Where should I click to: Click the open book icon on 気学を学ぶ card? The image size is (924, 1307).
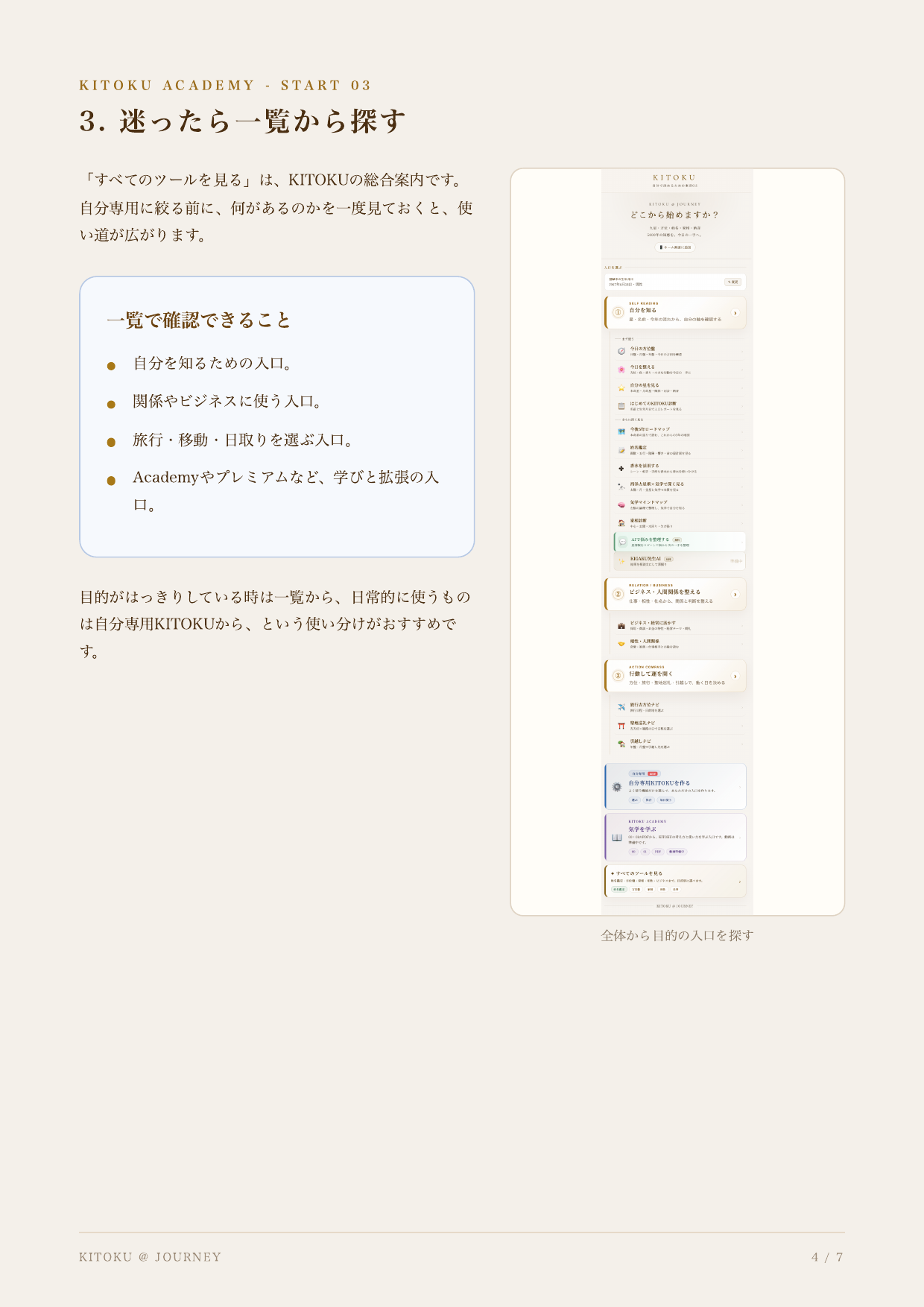tap(617, 838)
